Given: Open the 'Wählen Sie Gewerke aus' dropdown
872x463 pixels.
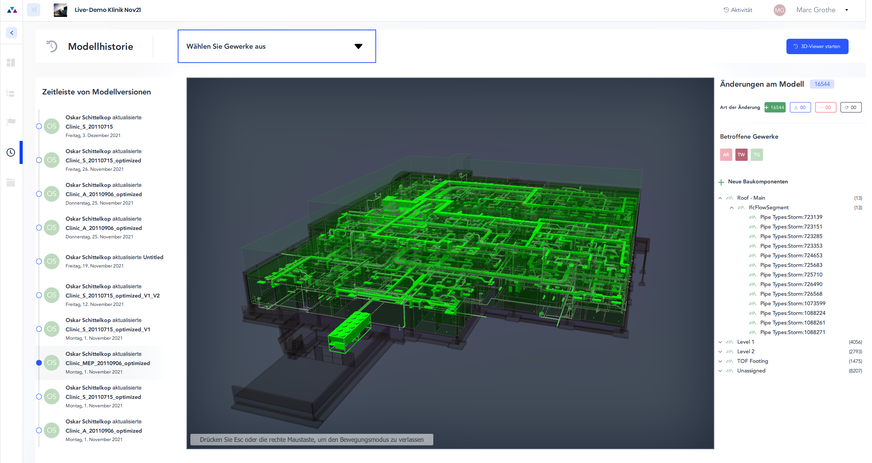Looking at the screenshot, I should pyautogui.click(x=277, y=46).
